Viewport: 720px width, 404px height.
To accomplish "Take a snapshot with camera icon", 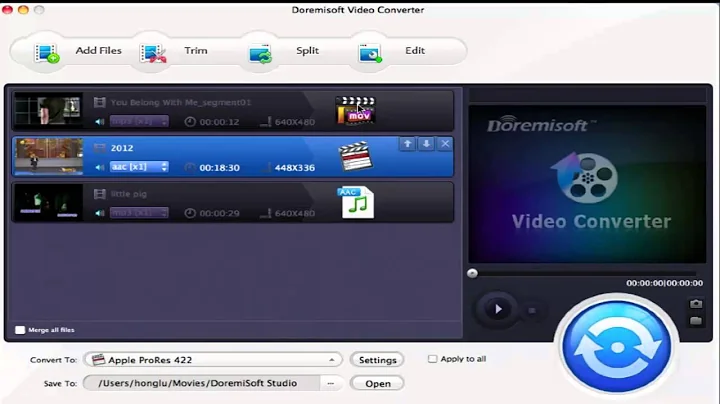I will tap(696, 304).
